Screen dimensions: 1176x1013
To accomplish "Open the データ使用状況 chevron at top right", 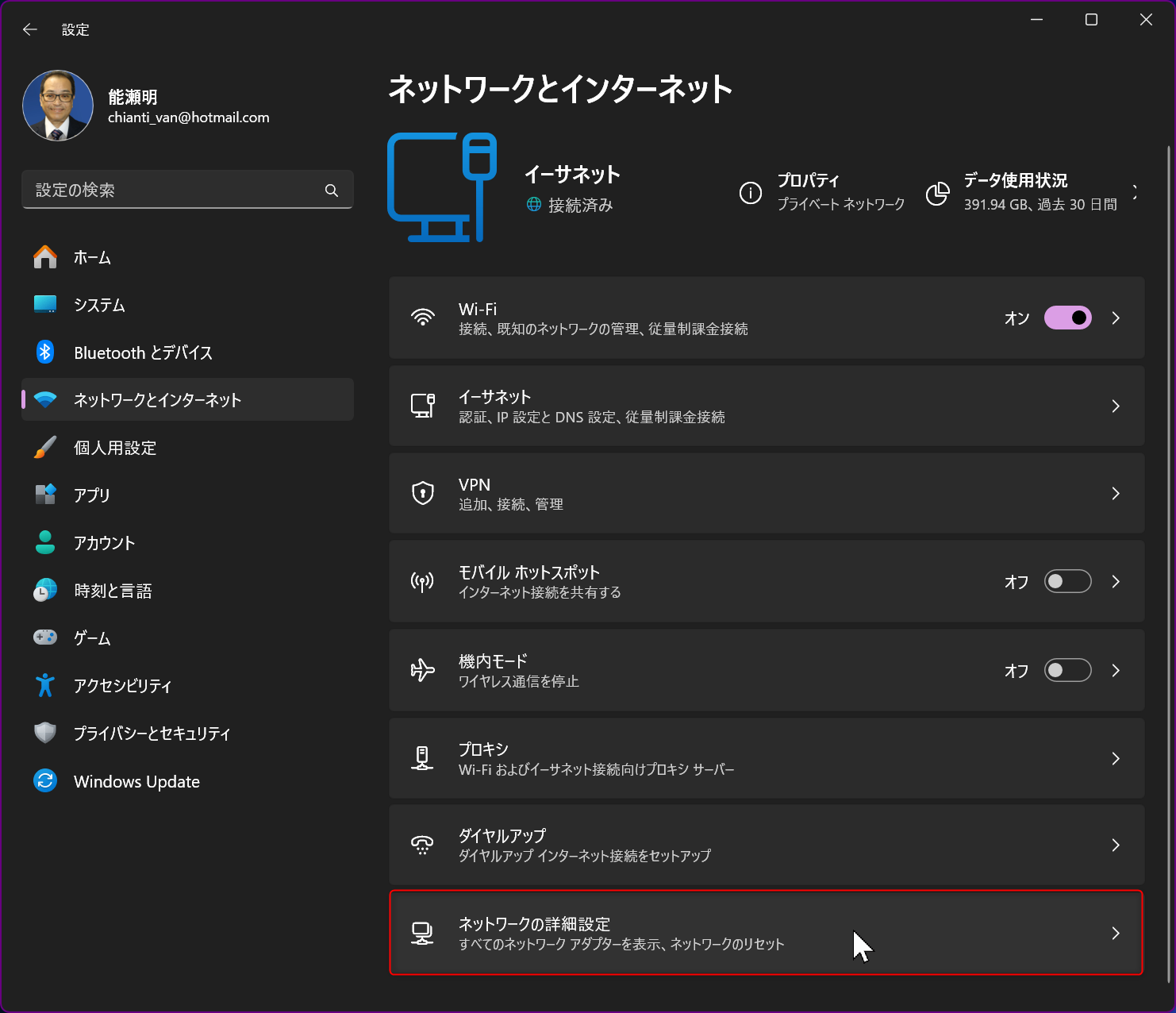I will tap(1136, 192).
